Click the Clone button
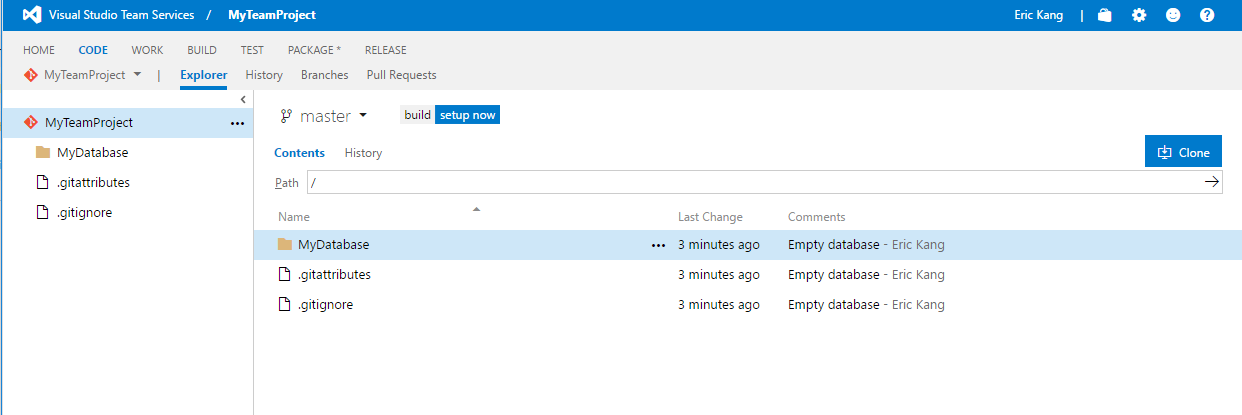This screenshot has height=415, width=1242. tap(1183, 152)
